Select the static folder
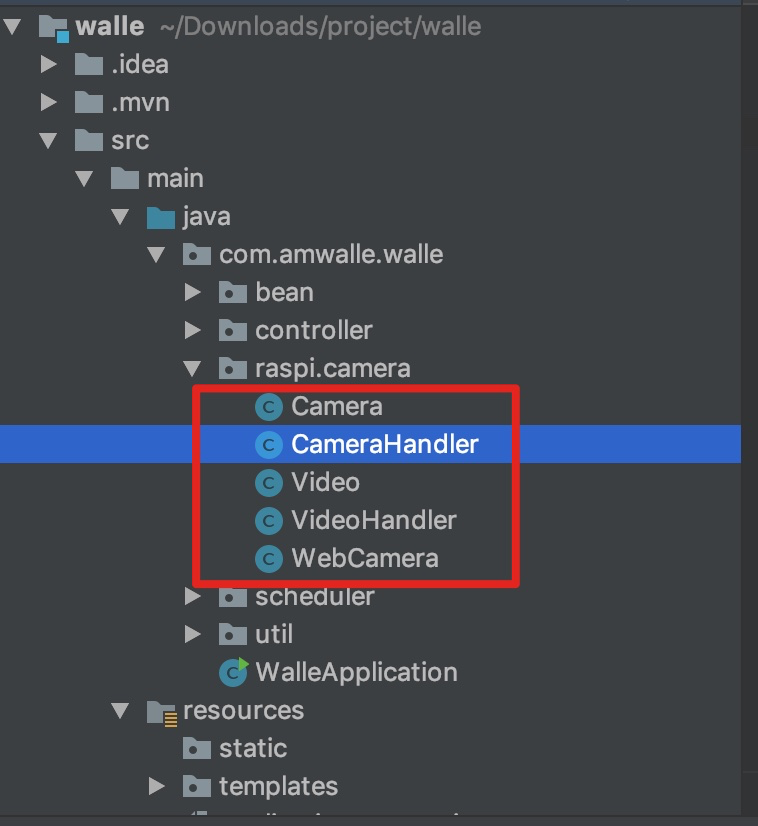Image resolution: width=758 pixels, height=826 pixels. click(x=252, y=749)
